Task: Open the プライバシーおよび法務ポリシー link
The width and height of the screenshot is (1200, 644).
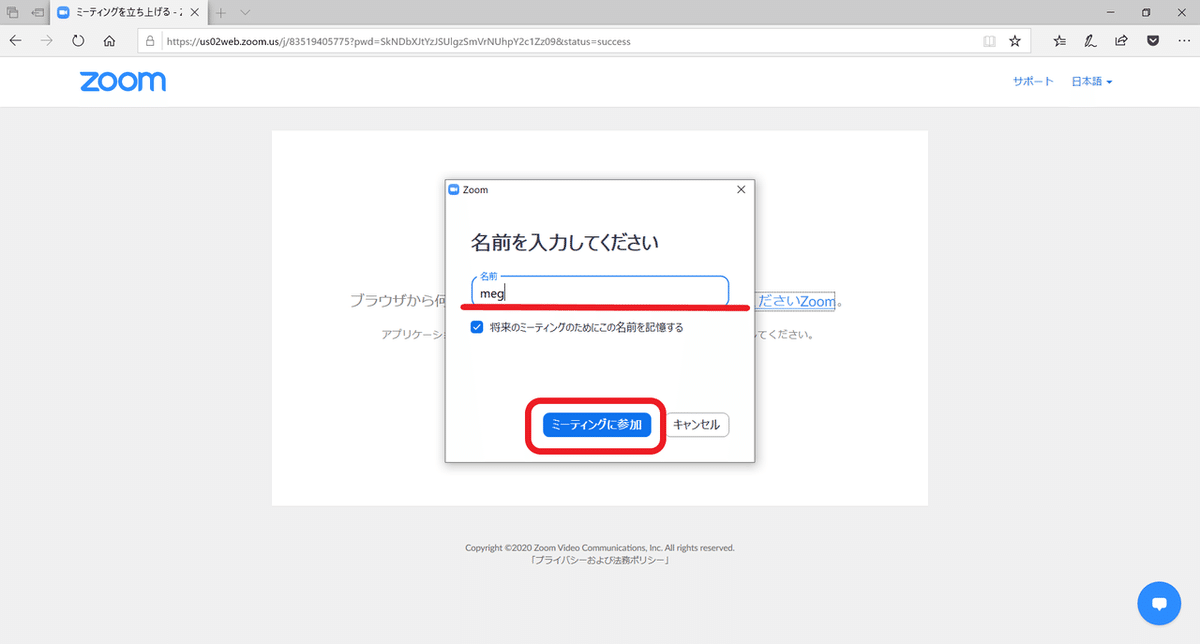Action: 599,560
